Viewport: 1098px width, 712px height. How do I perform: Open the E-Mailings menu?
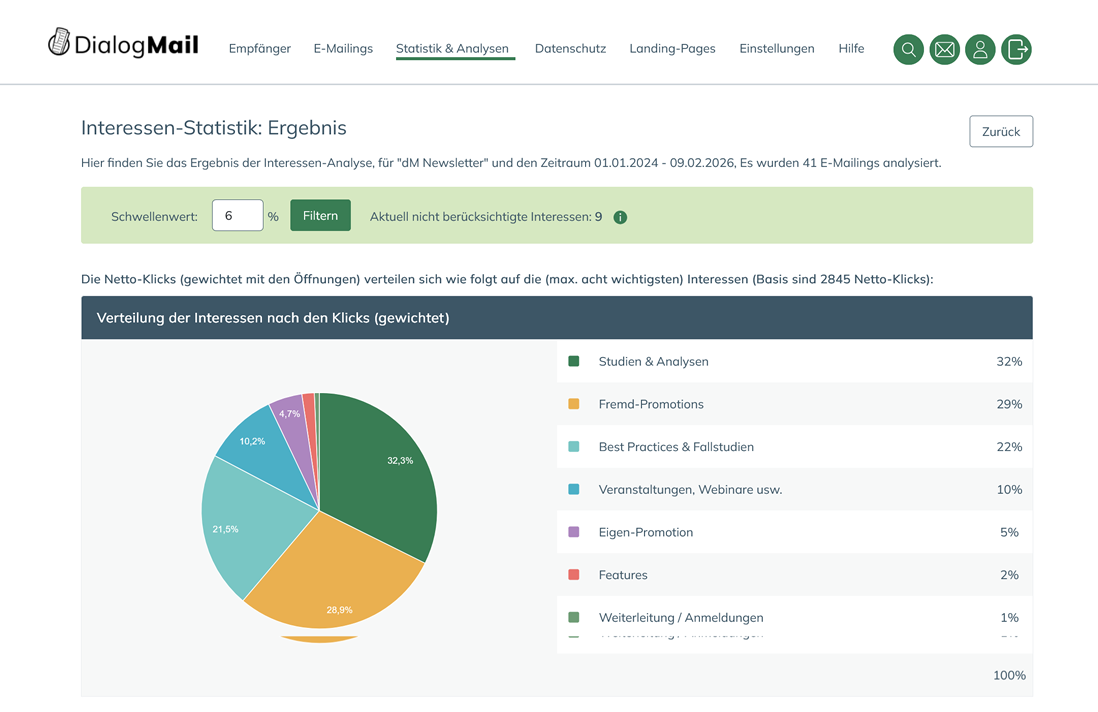tap(343, 48)
